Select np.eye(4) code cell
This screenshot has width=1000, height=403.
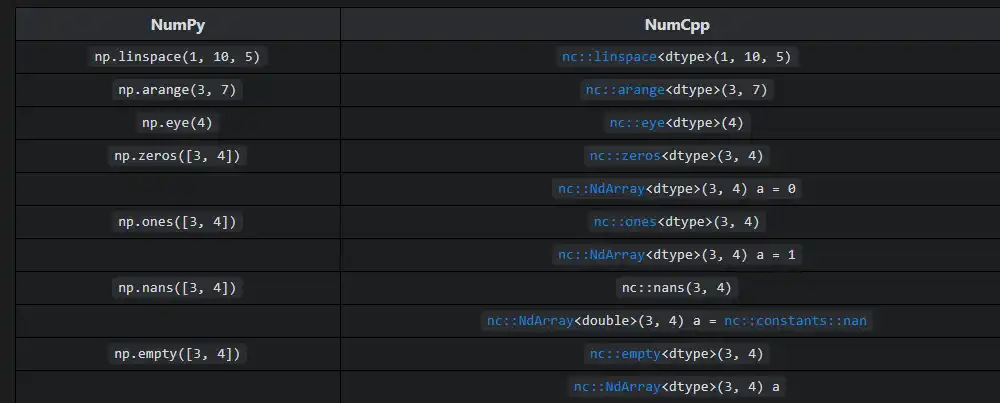point(177,123)
